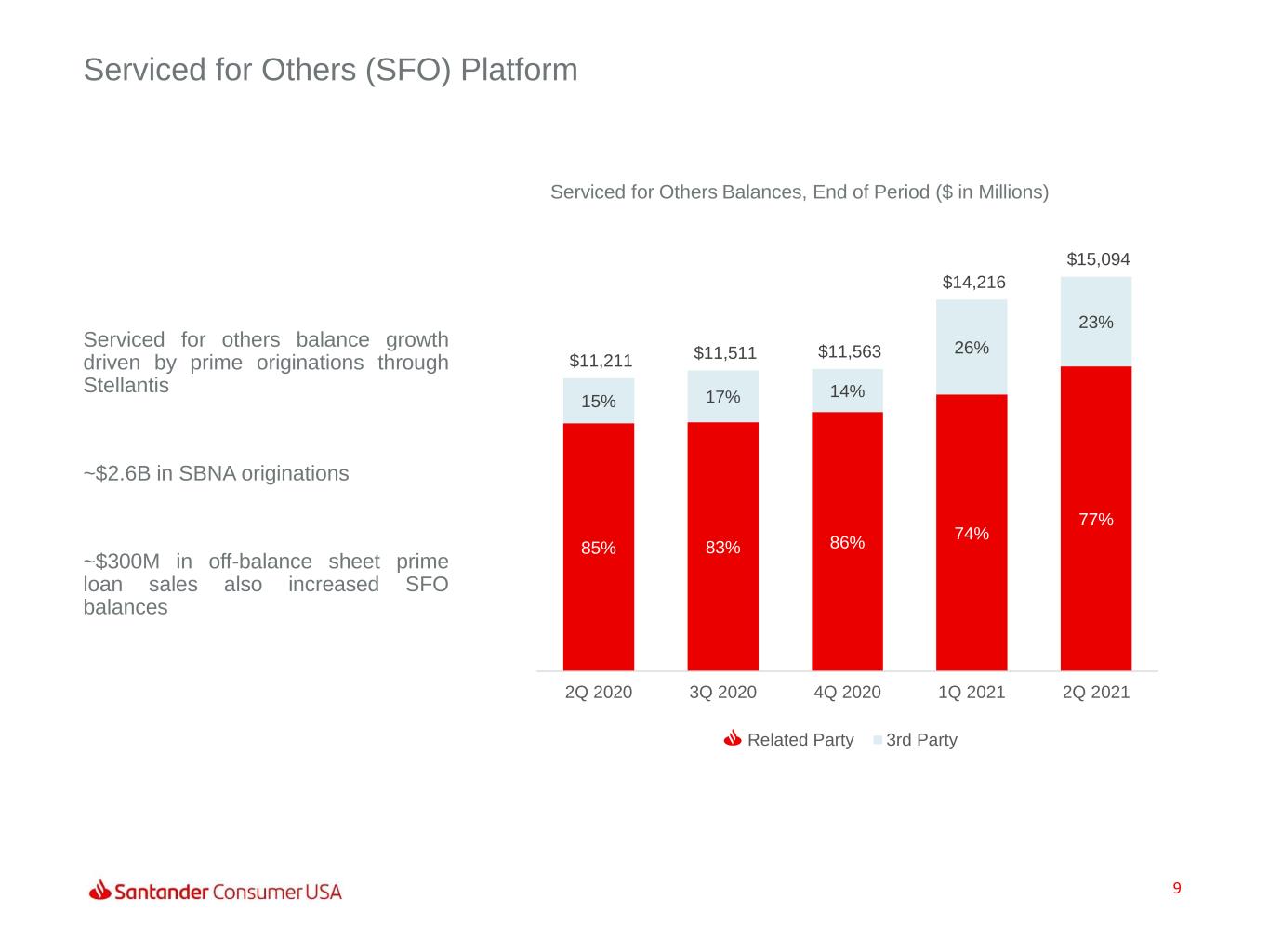Click the page number 9
Viewport: 1269px width, 952px height.
click(x=1176, y=889)
